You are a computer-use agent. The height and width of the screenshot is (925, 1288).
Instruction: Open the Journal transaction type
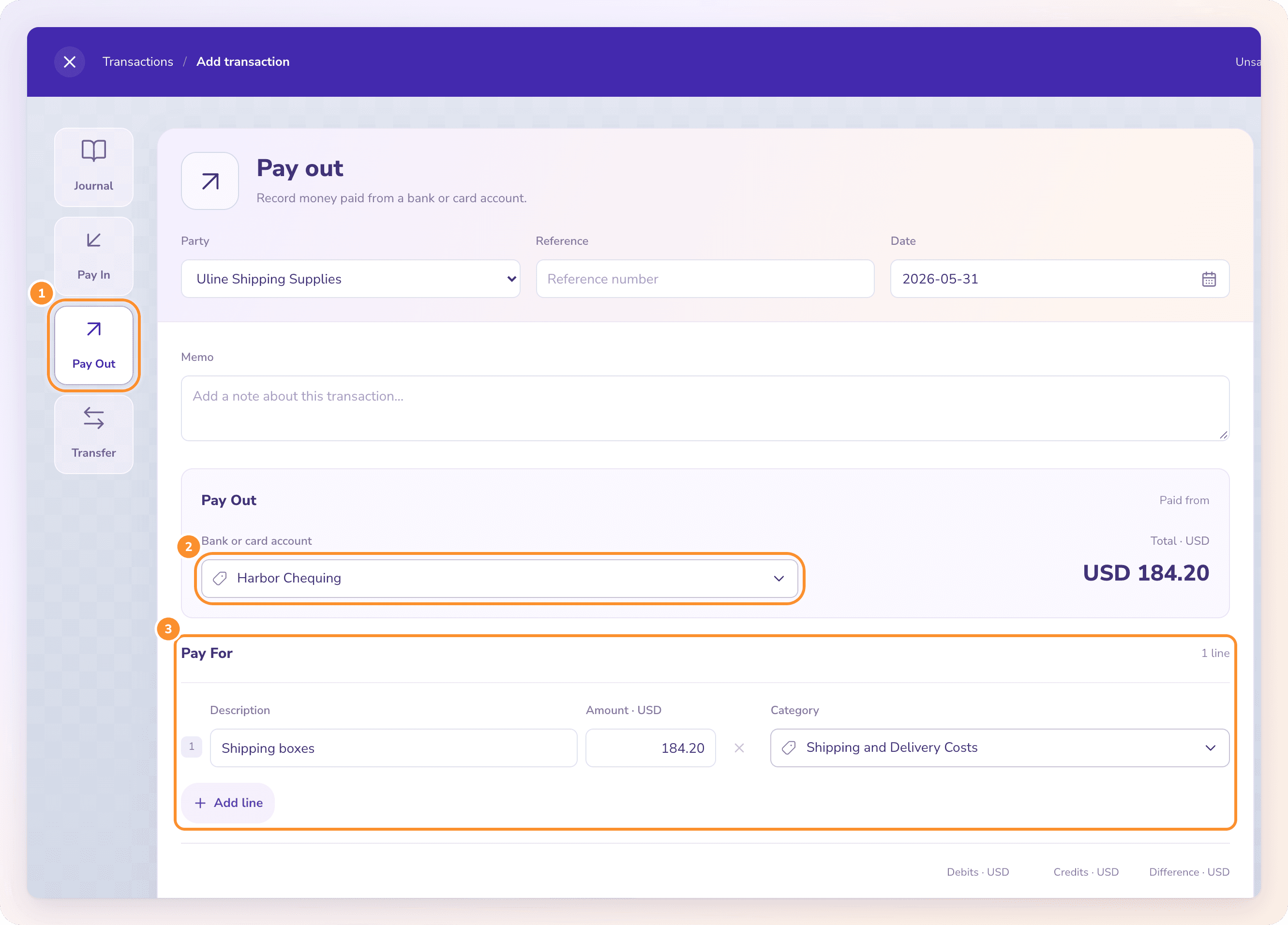94,167
